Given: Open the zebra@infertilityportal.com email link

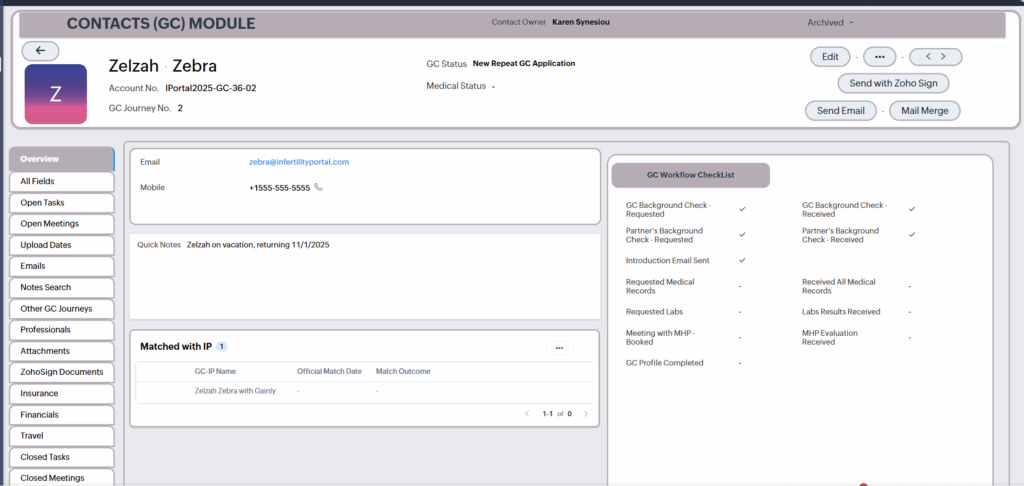Looking at the screenshot, I should [x=299, y=162].
